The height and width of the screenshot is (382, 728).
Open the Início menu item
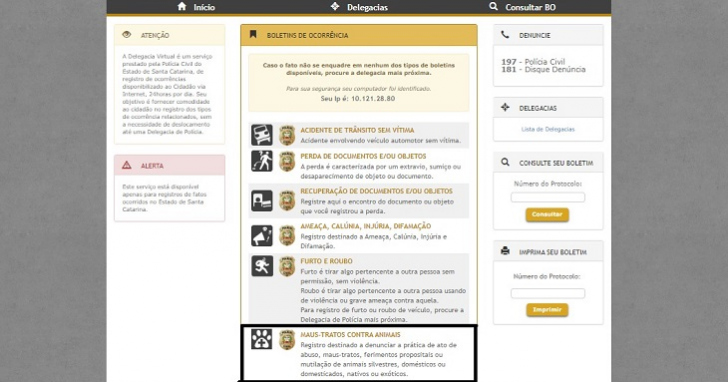tap(204, 7)
